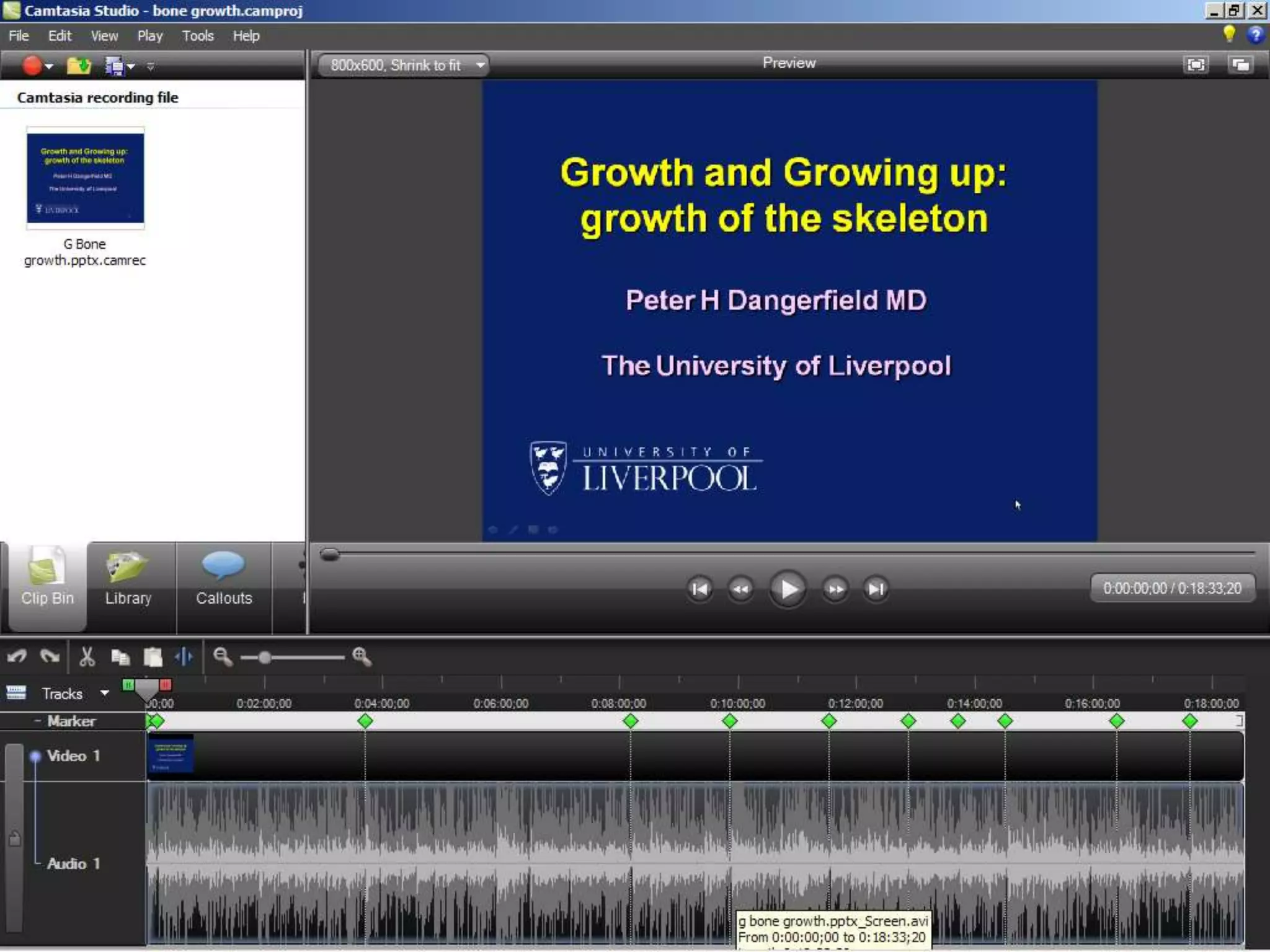
Task: Toggle the audio track lock icon
Action: point(14,839)
